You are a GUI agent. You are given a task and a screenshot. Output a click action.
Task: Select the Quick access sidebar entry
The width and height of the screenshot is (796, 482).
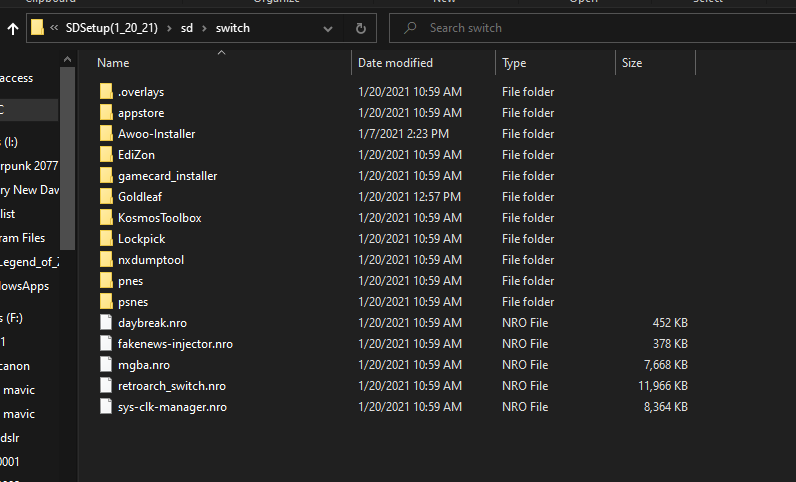pyautogui.click(x=16, y=78)
